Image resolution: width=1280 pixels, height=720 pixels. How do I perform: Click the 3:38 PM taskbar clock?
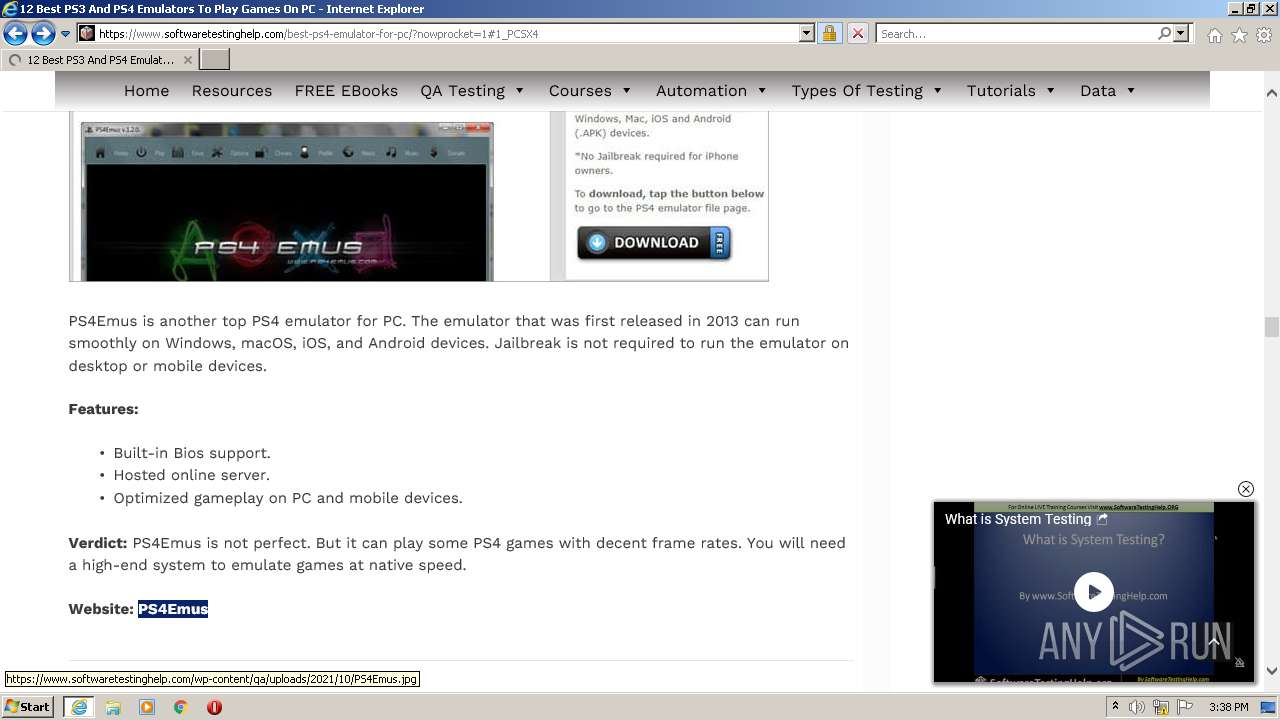point(1228,707)
